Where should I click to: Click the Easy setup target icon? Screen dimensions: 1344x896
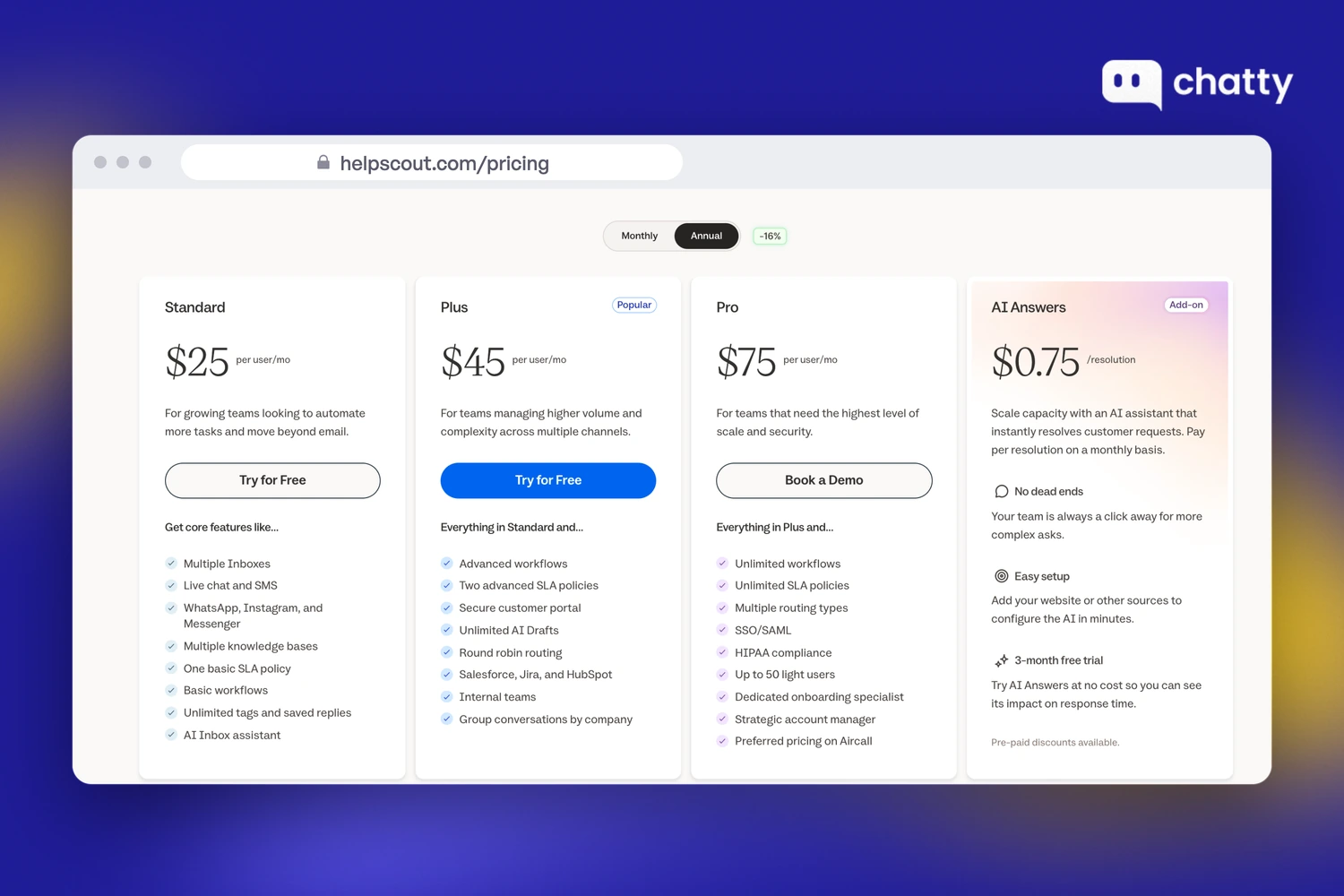pos(1002,576)
